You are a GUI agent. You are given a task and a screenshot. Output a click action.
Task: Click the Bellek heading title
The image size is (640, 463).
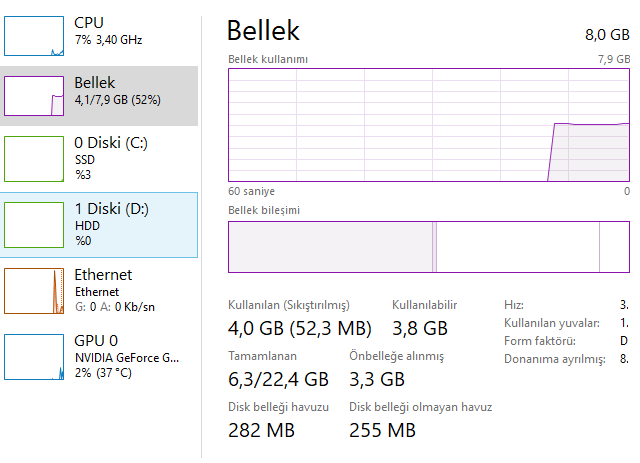point(263,31)
